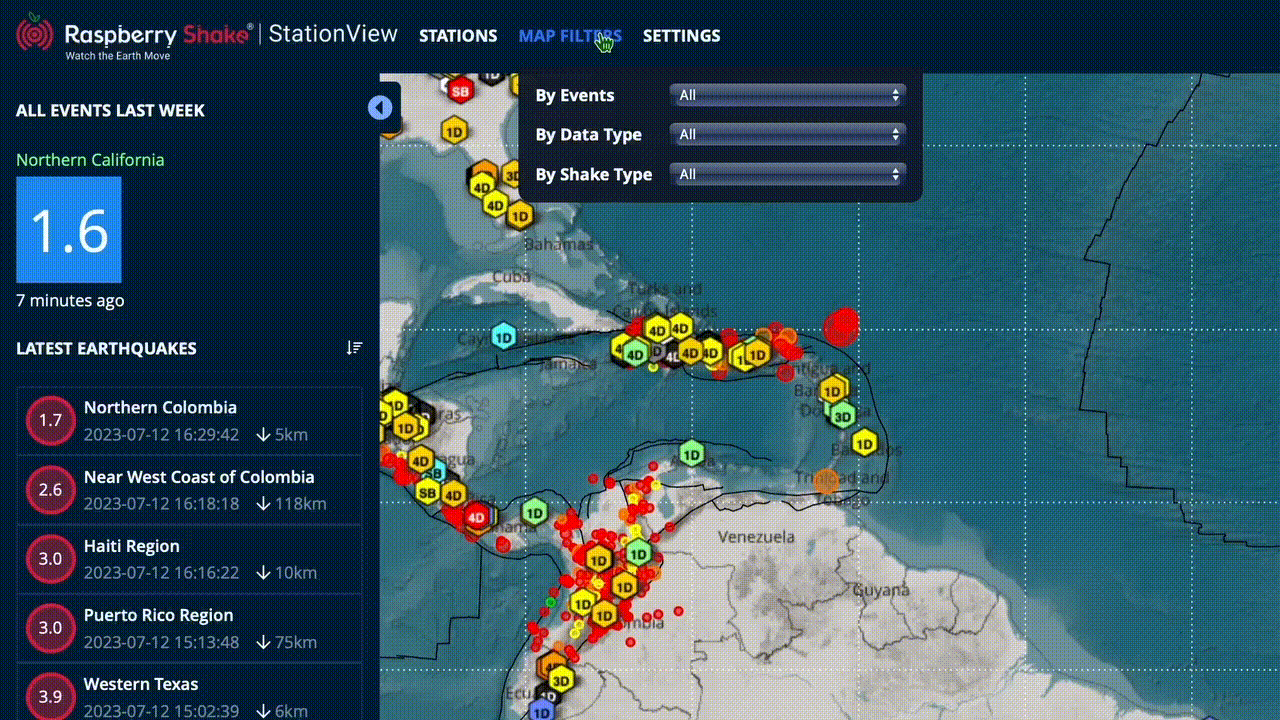
Task: Collapse the sidebar with the blue arrow button
Action: (379, 107)
